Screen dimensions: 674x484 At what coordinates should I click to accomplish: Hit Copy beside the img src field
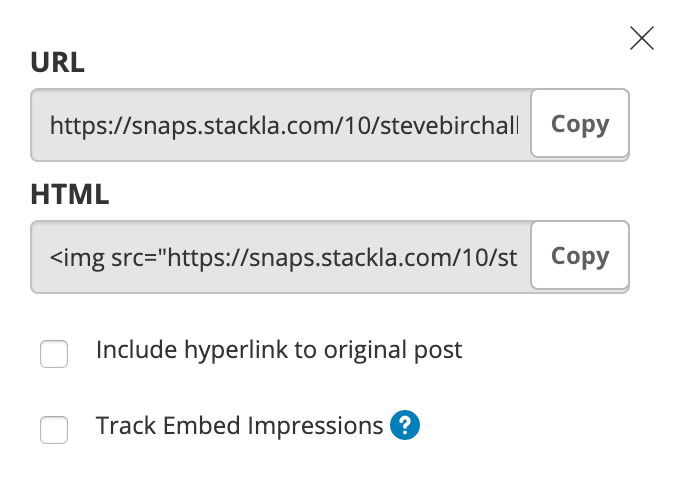[580, 255]
